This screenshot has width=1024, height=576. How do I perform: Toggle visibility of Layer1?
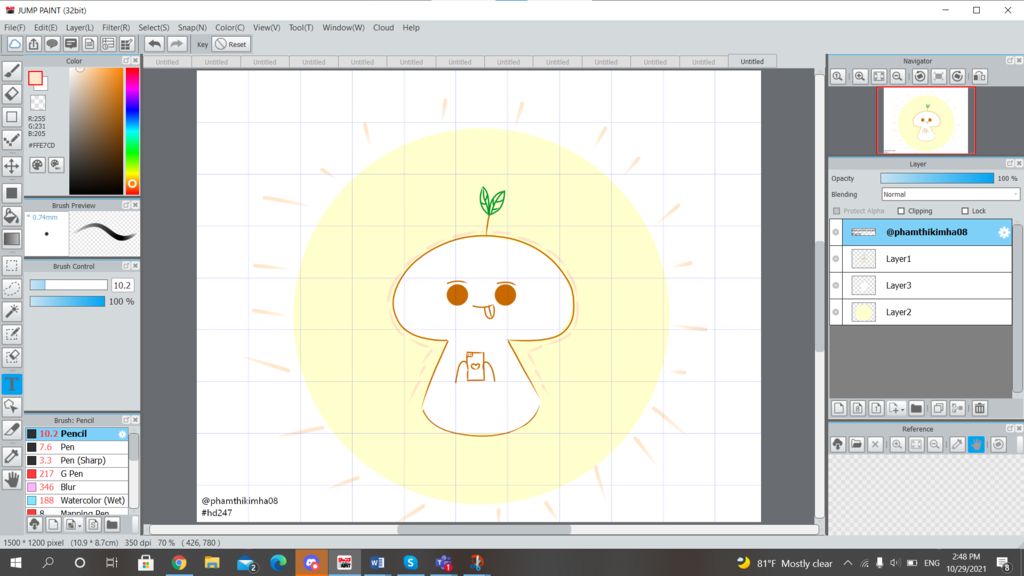[x=836, y=259]
